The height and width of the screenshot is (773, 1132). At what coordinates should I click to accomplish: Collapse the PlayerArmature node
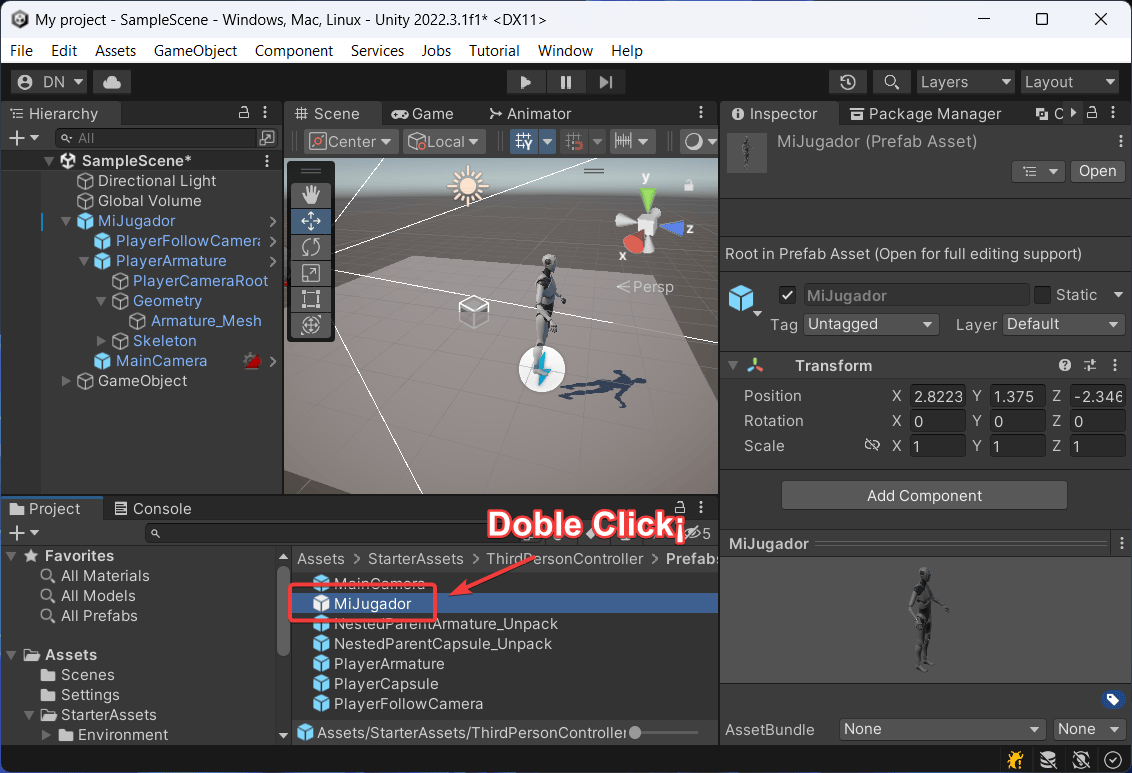point(84,261)
